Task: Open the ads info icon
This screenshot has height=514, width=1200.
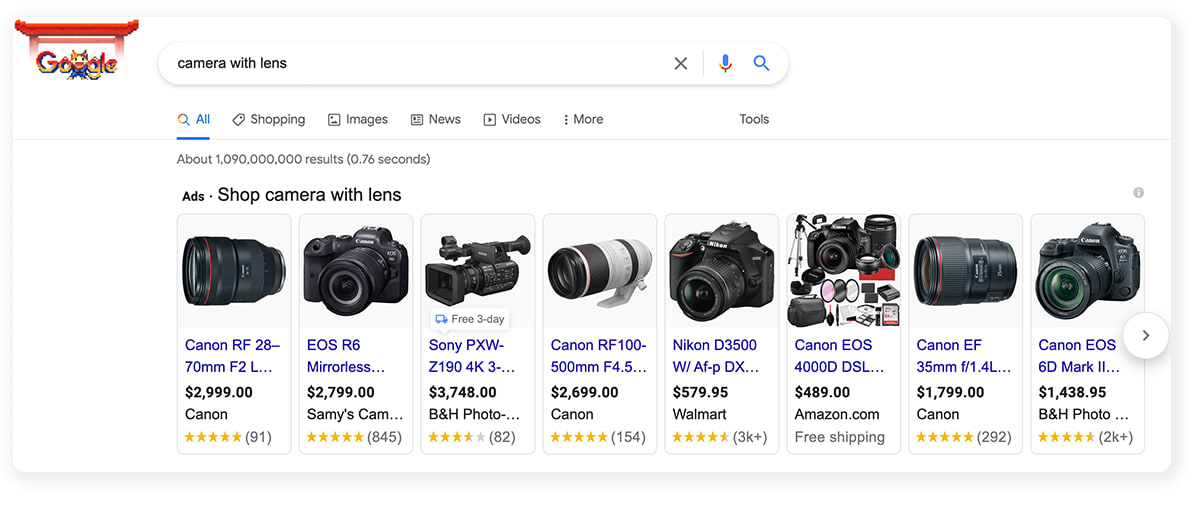Action: 1138,193
